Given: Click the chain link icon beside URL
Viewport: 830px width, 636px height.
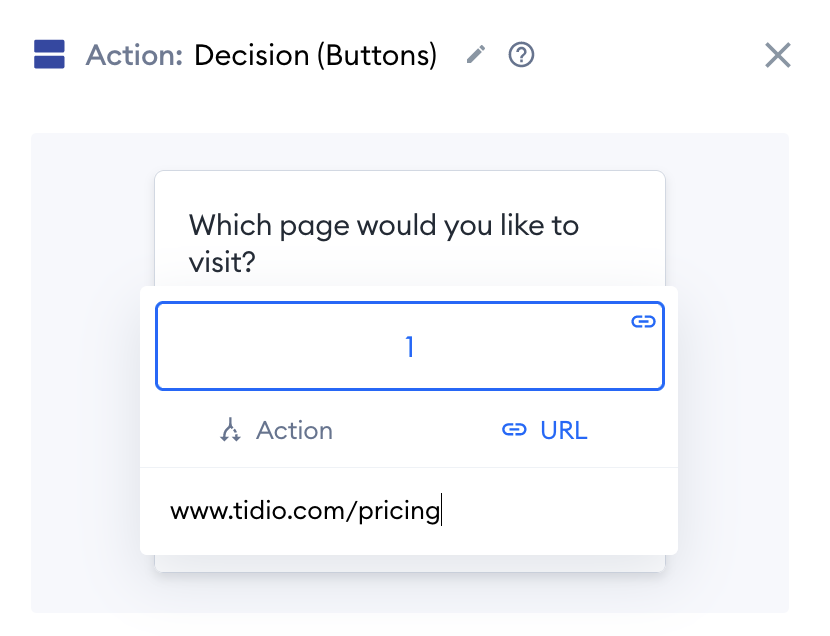Looking at the screenshot, I should pyautogui.click(x=514, y=430).
